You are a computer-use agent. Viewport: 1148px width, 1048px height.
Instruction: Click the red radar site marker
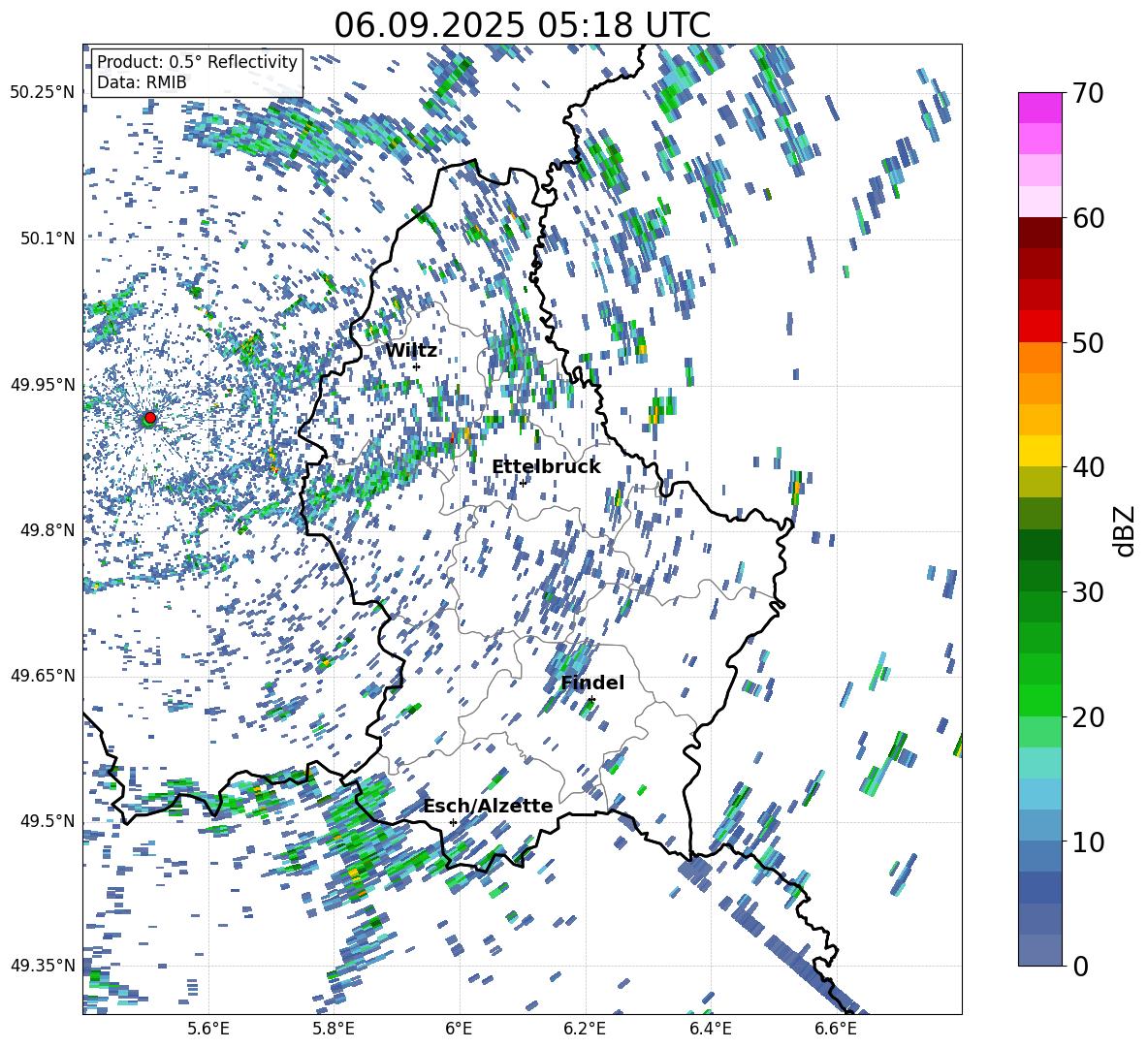pos(150,418)
